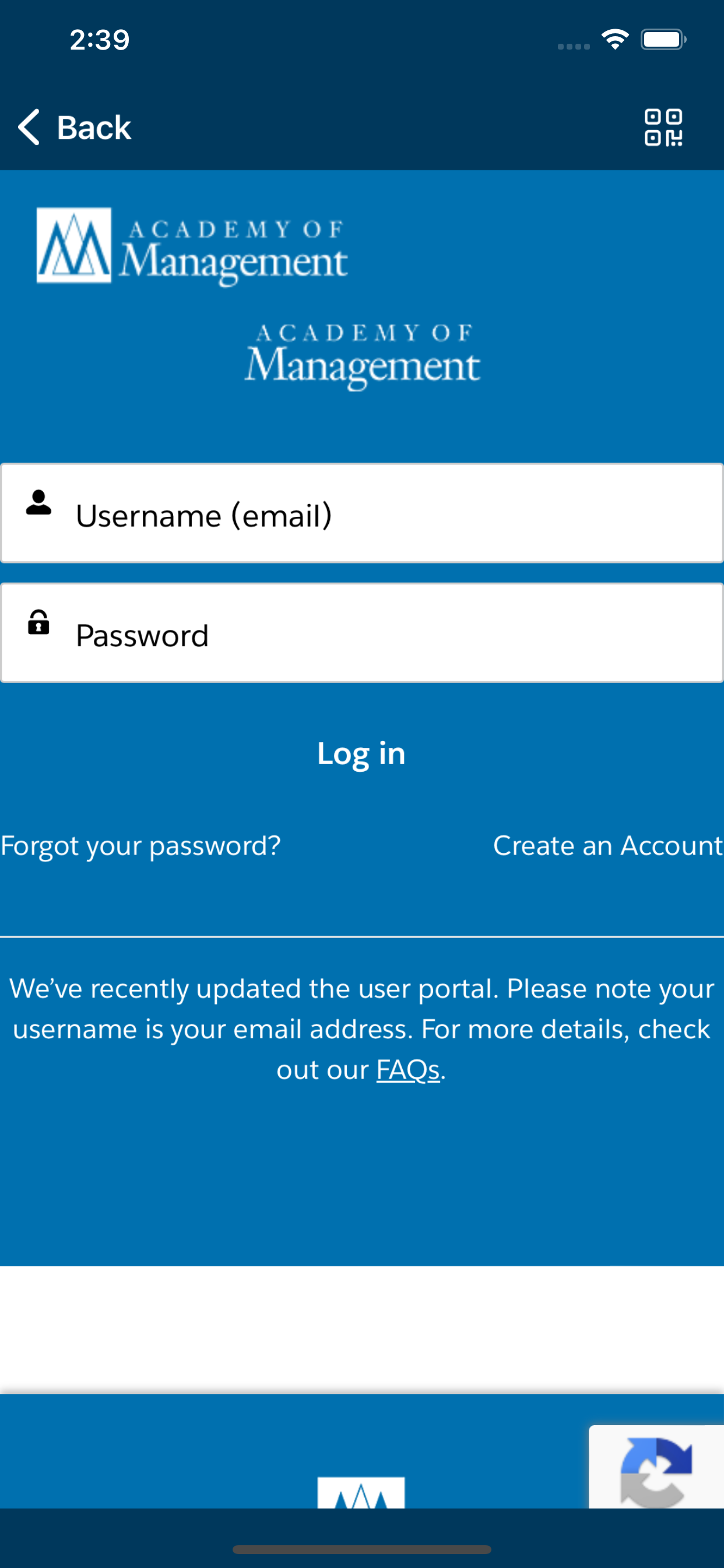Image resolution: width=724 pixels, height=1568 pixels.
Task: Tap the clock showing 2:39
Action: [x=100, y=40]
